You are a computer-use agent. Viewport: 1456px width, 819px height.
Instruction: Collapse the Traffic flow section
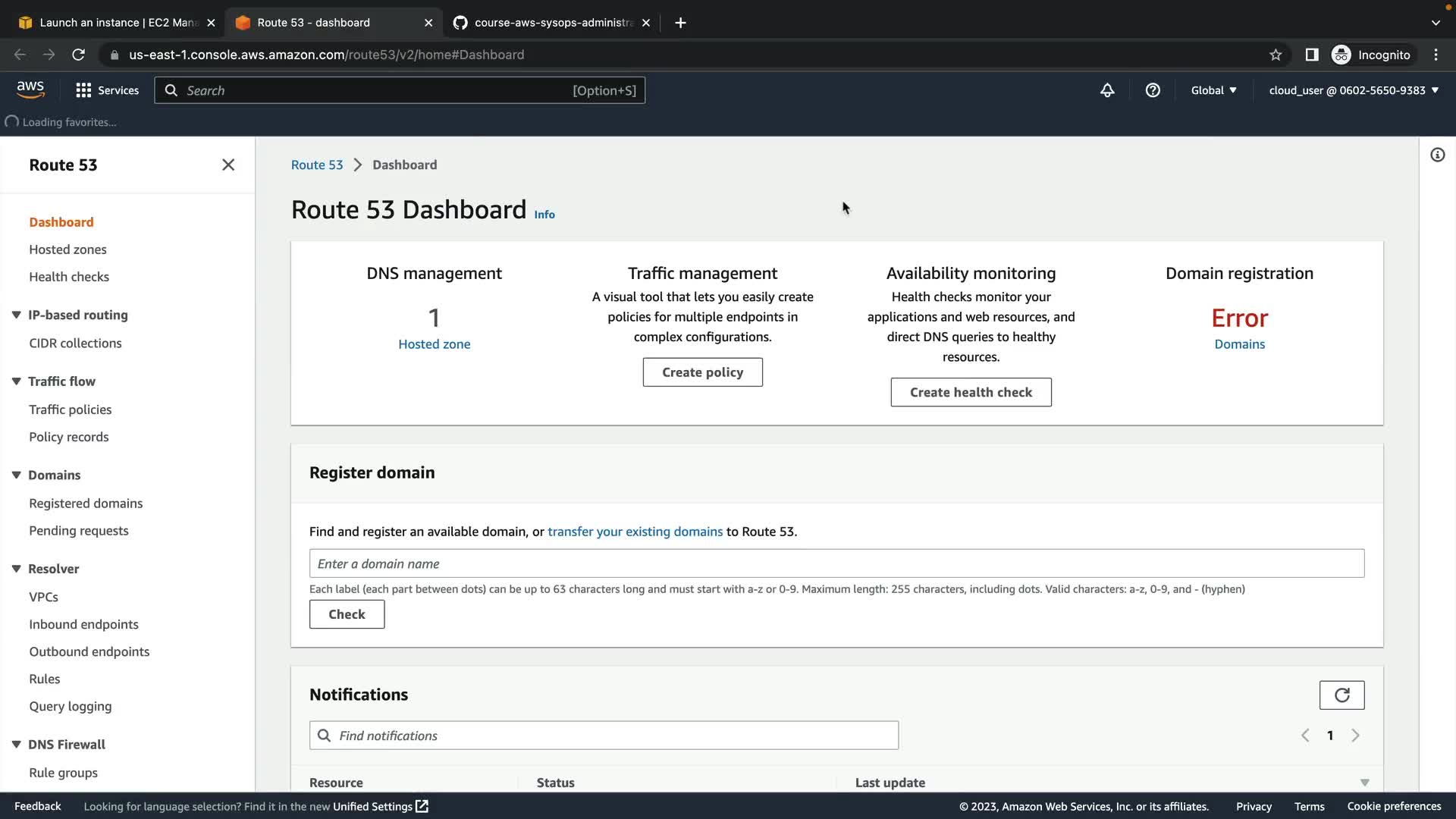[17, 381]
